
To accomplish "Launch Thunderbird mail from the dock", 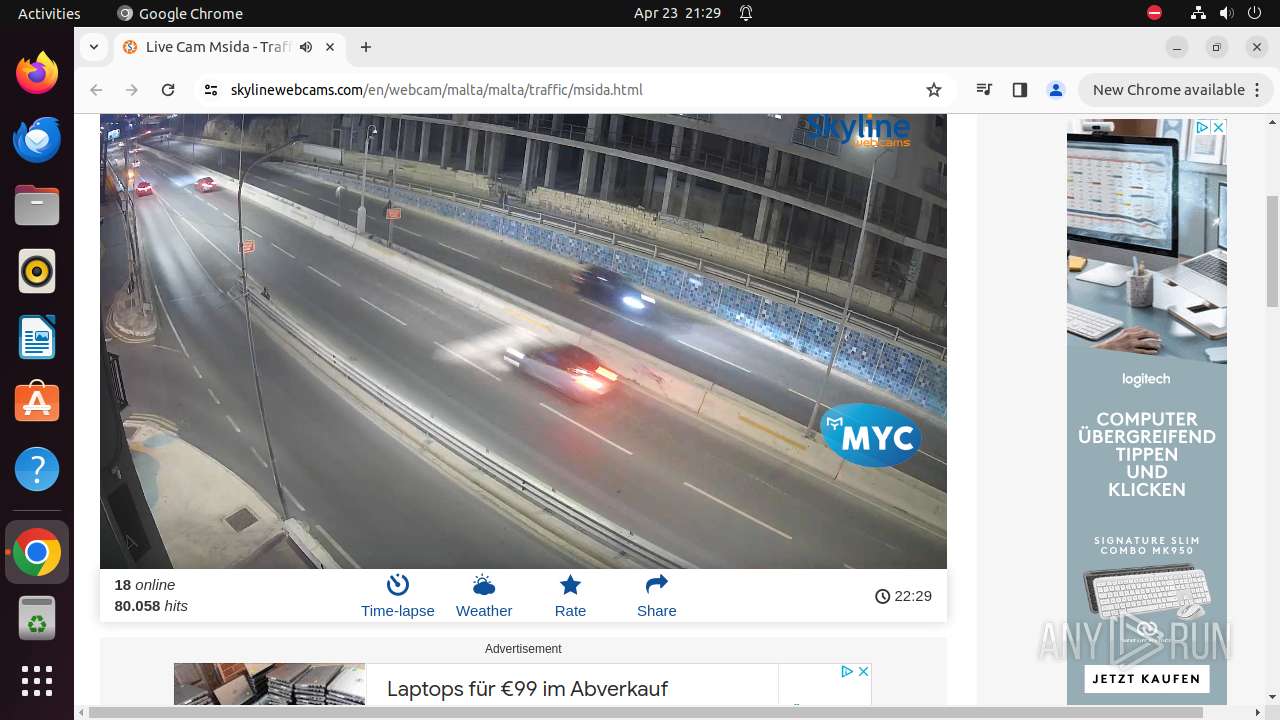I will click(x=37, y=139).
